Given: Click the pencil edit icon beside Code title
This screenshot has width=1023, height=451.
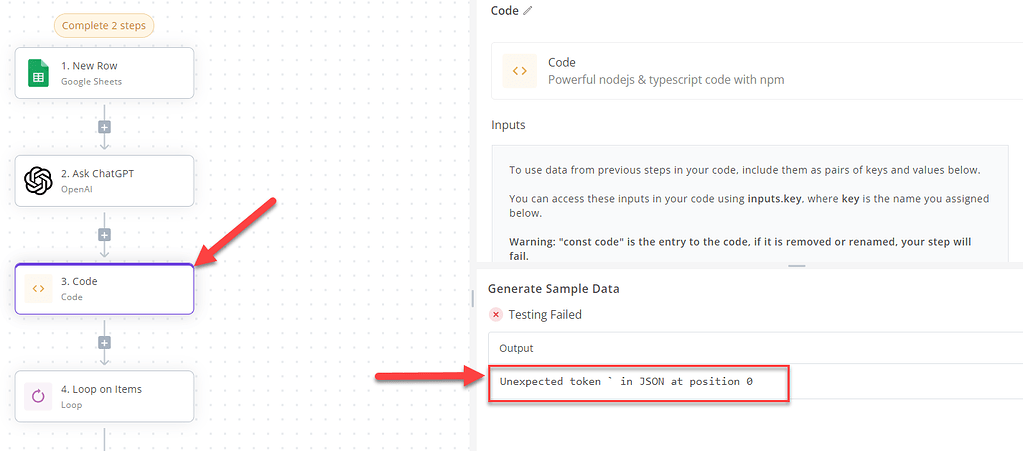Looking at the screenshot, I should [528, 11].
